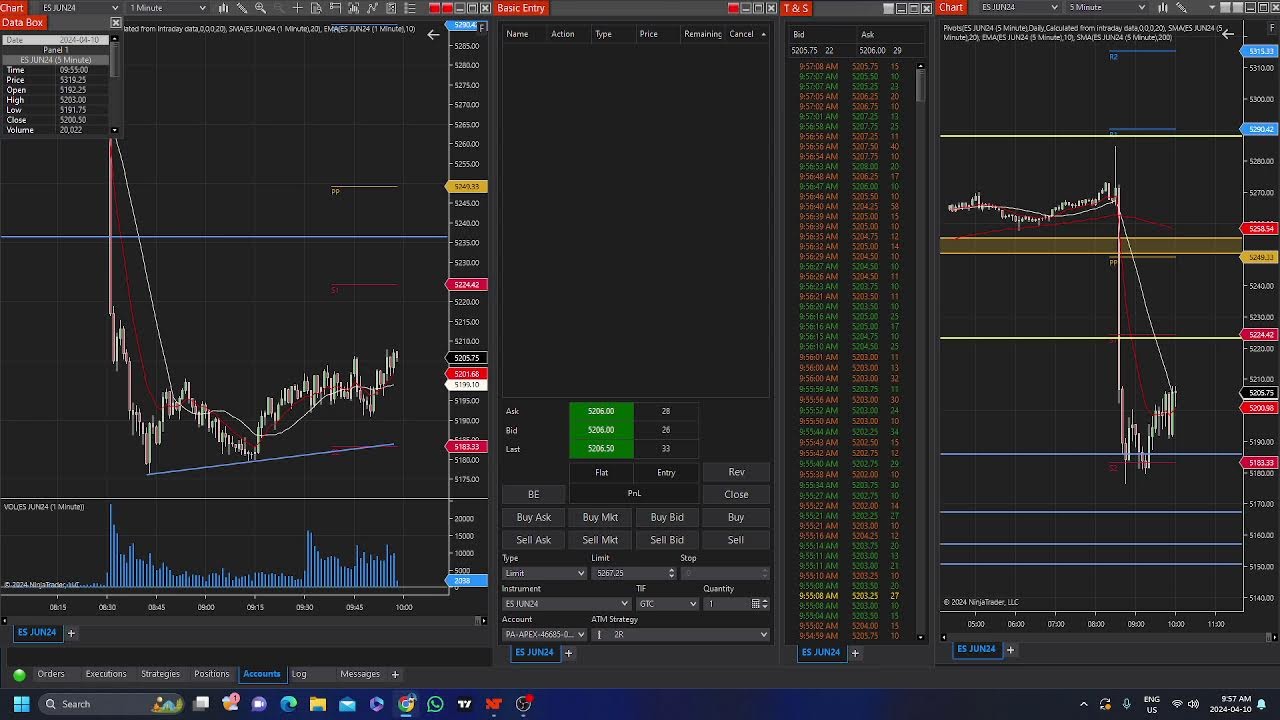Click the F button on the left chart scale
1280x720 pixels.
pos(483,27)
